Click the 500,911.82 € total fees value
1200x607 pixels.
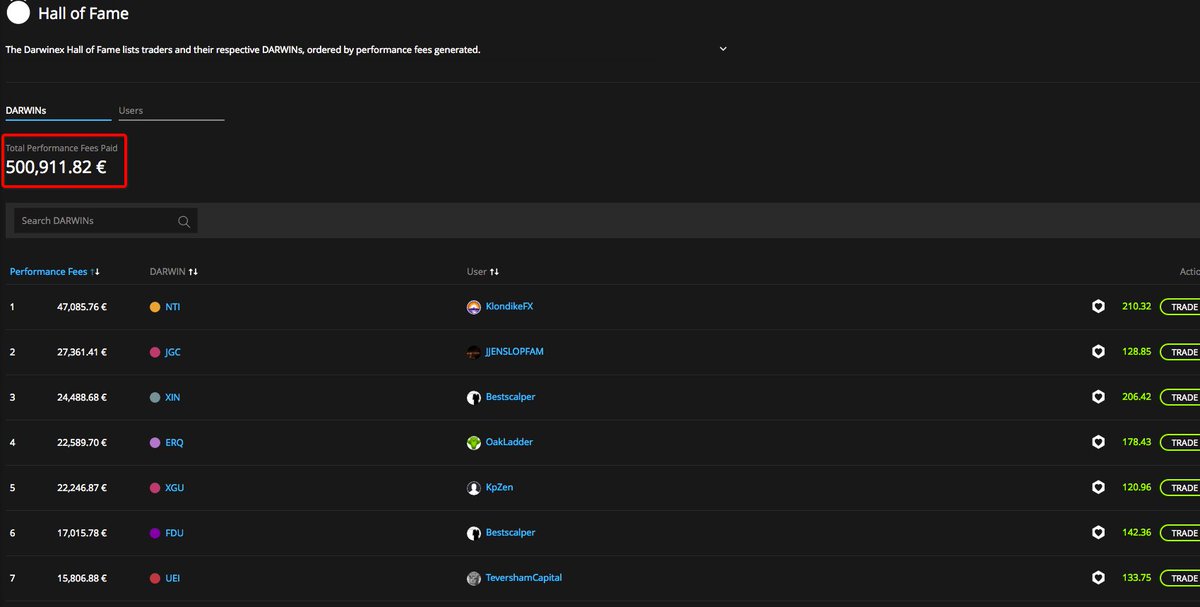pyautogui.click(x=56, y=168)
